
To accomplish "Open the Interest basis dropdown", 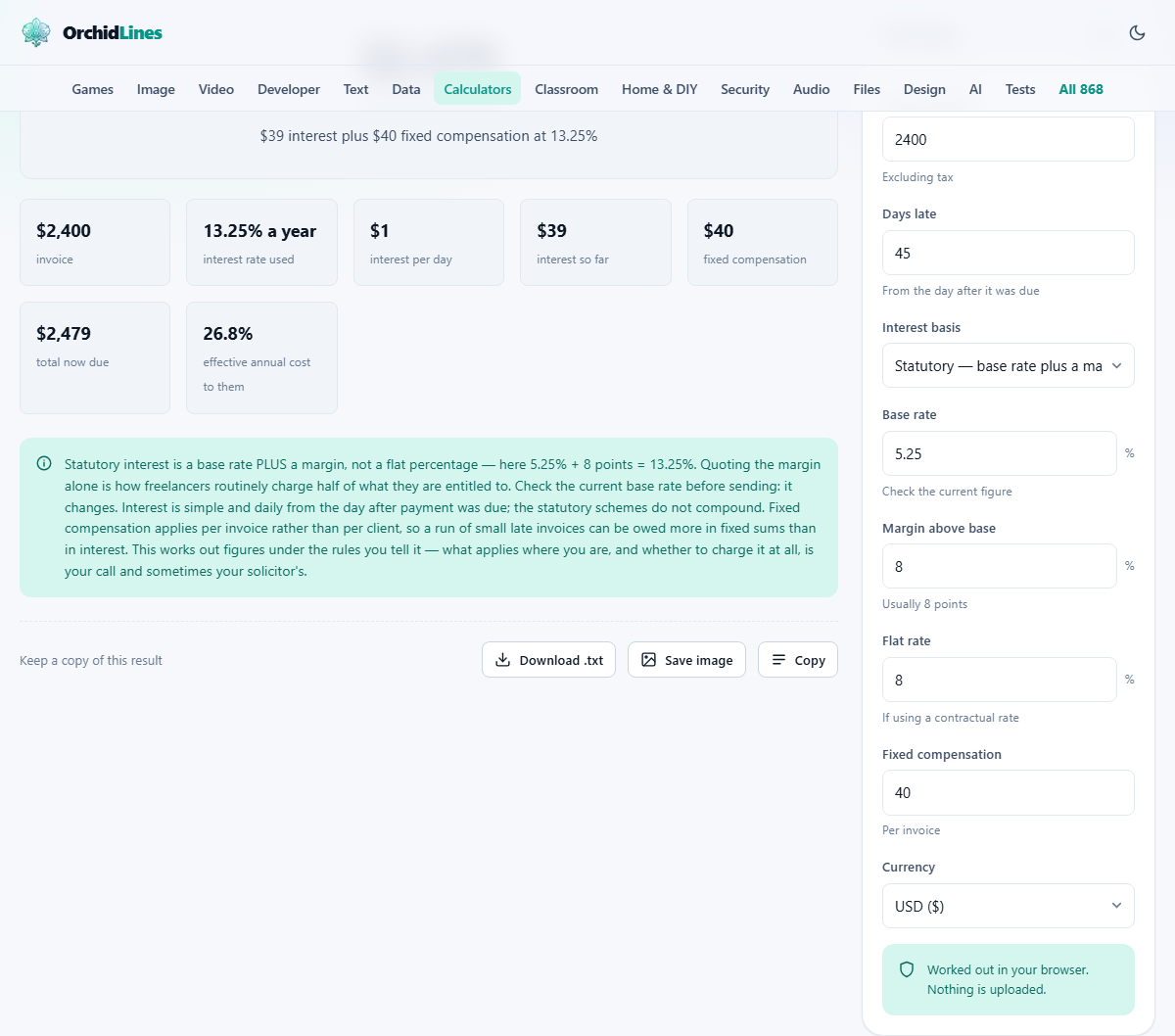I will [1008, 365].
